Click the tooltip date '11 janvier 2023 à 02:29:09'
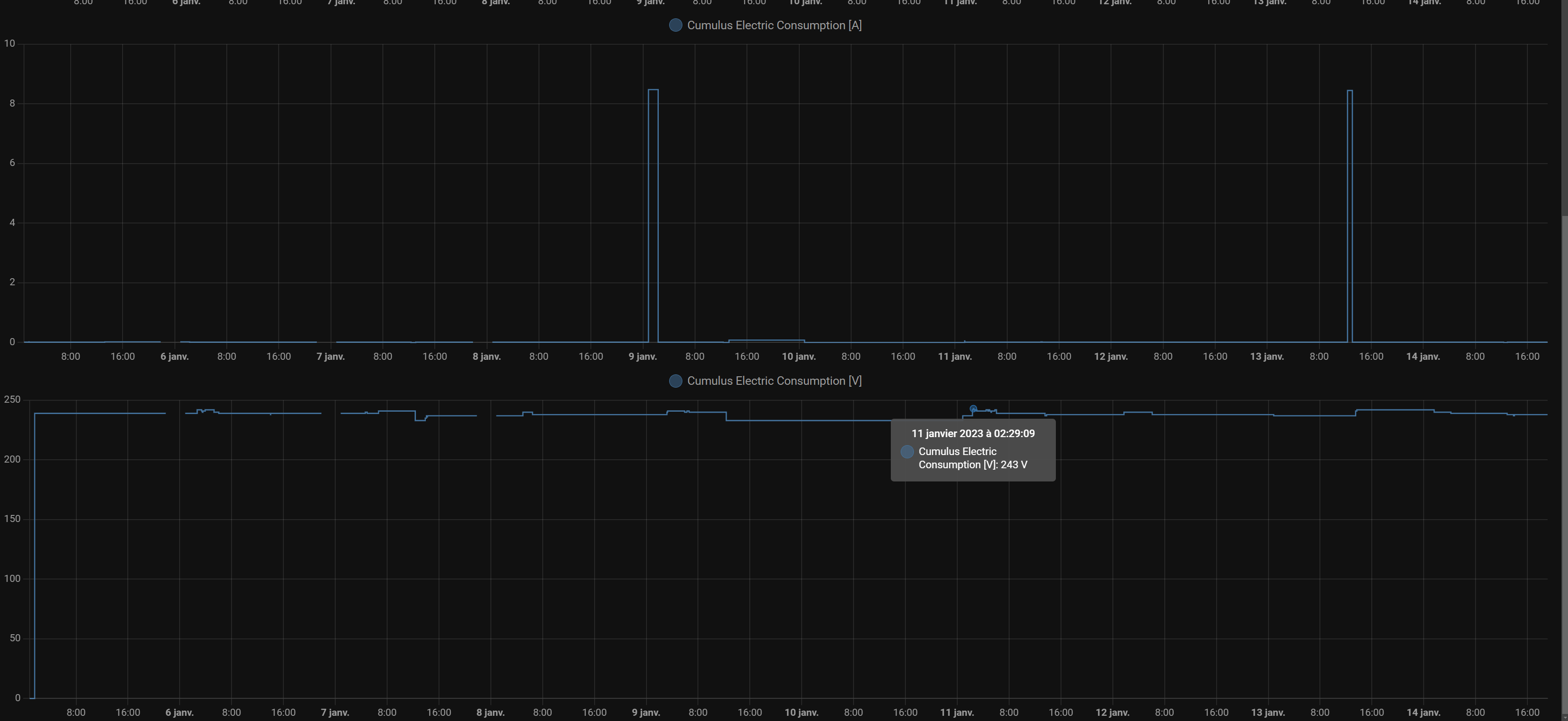 [x=973, y=433]
